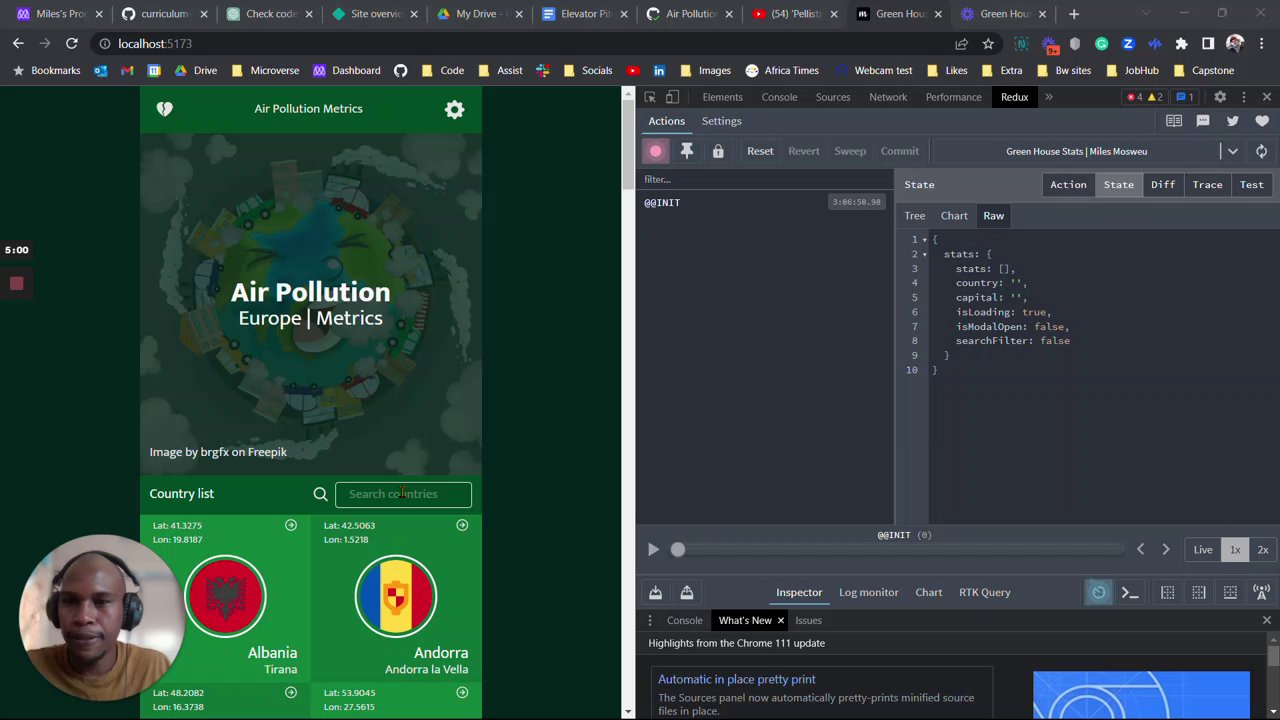Expand the Redux instance selector dropdown

[x=1233, y=151]
